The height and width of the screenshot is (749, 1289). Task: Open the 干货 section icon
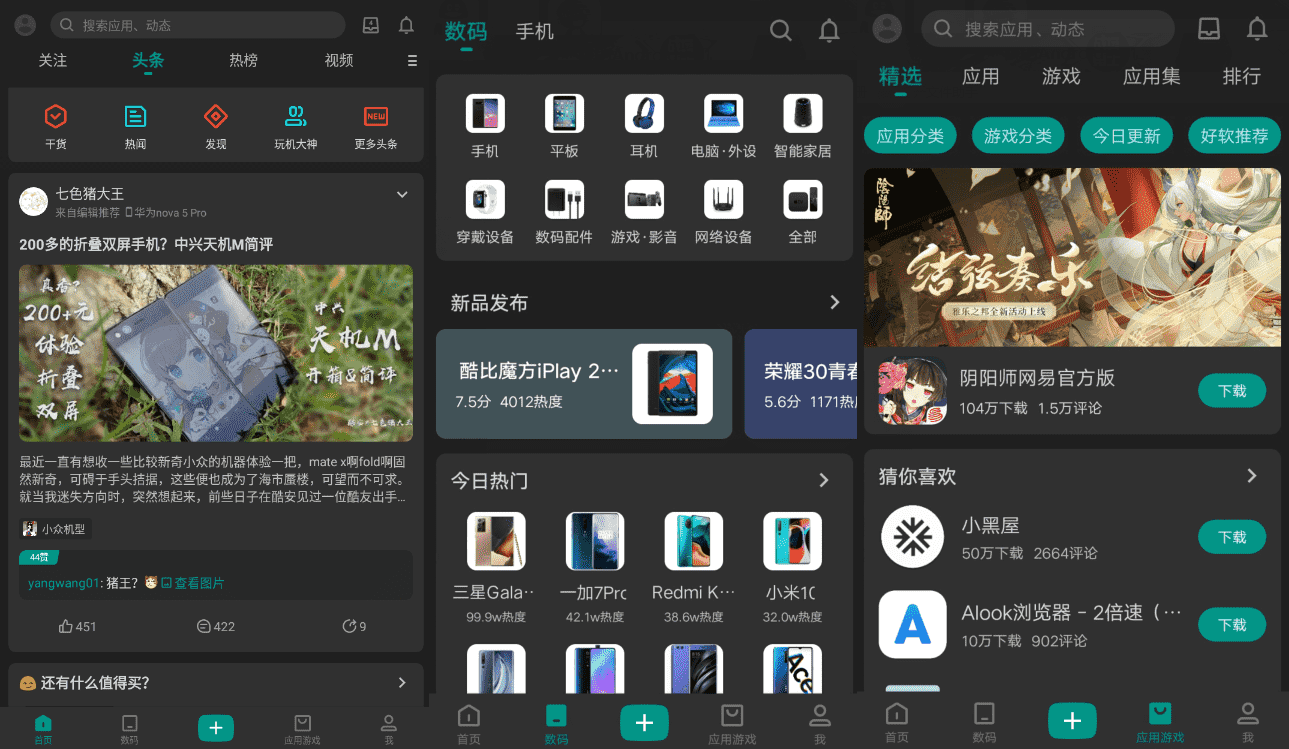pos(55,118)
